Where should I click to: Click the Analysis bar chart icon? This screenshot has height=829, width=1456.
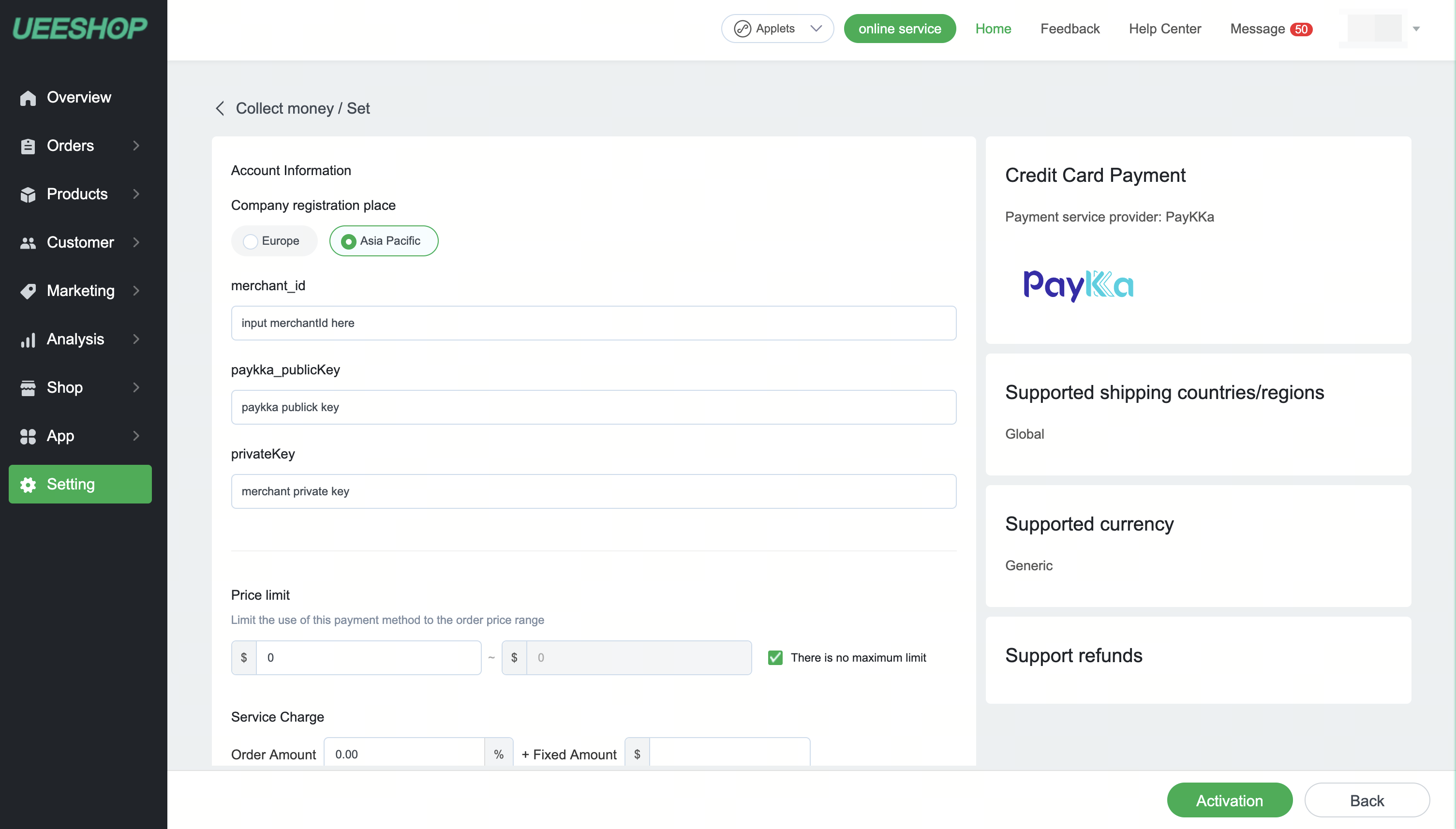tap(28, 340)
